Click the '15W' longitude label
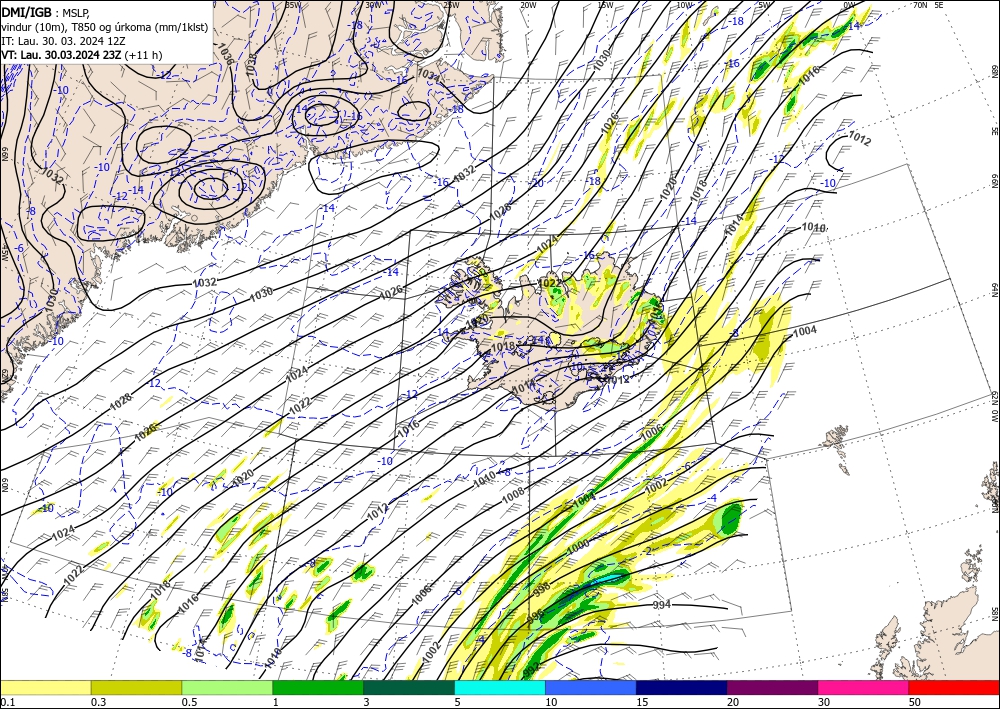Image resolution: width=1000 pixels, height=709 pixels. coord(606,5)
